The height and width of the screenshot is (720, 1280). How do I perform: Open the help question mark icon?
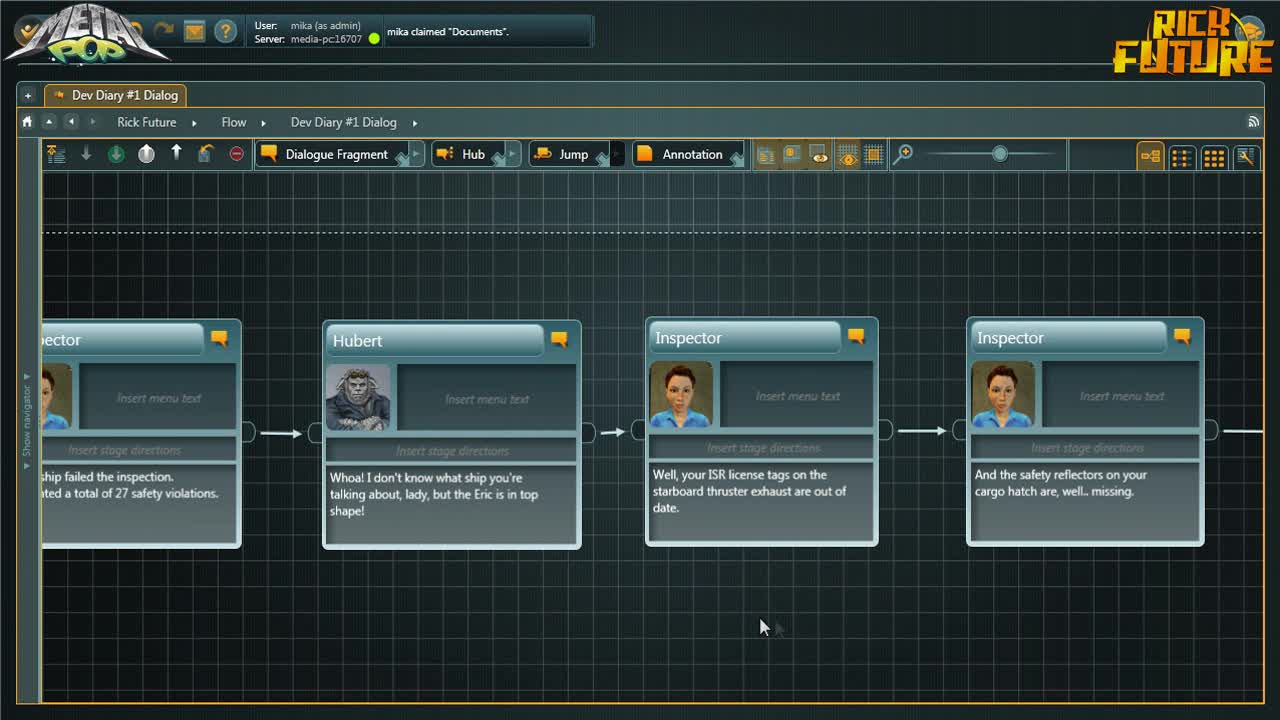[226, 31]
